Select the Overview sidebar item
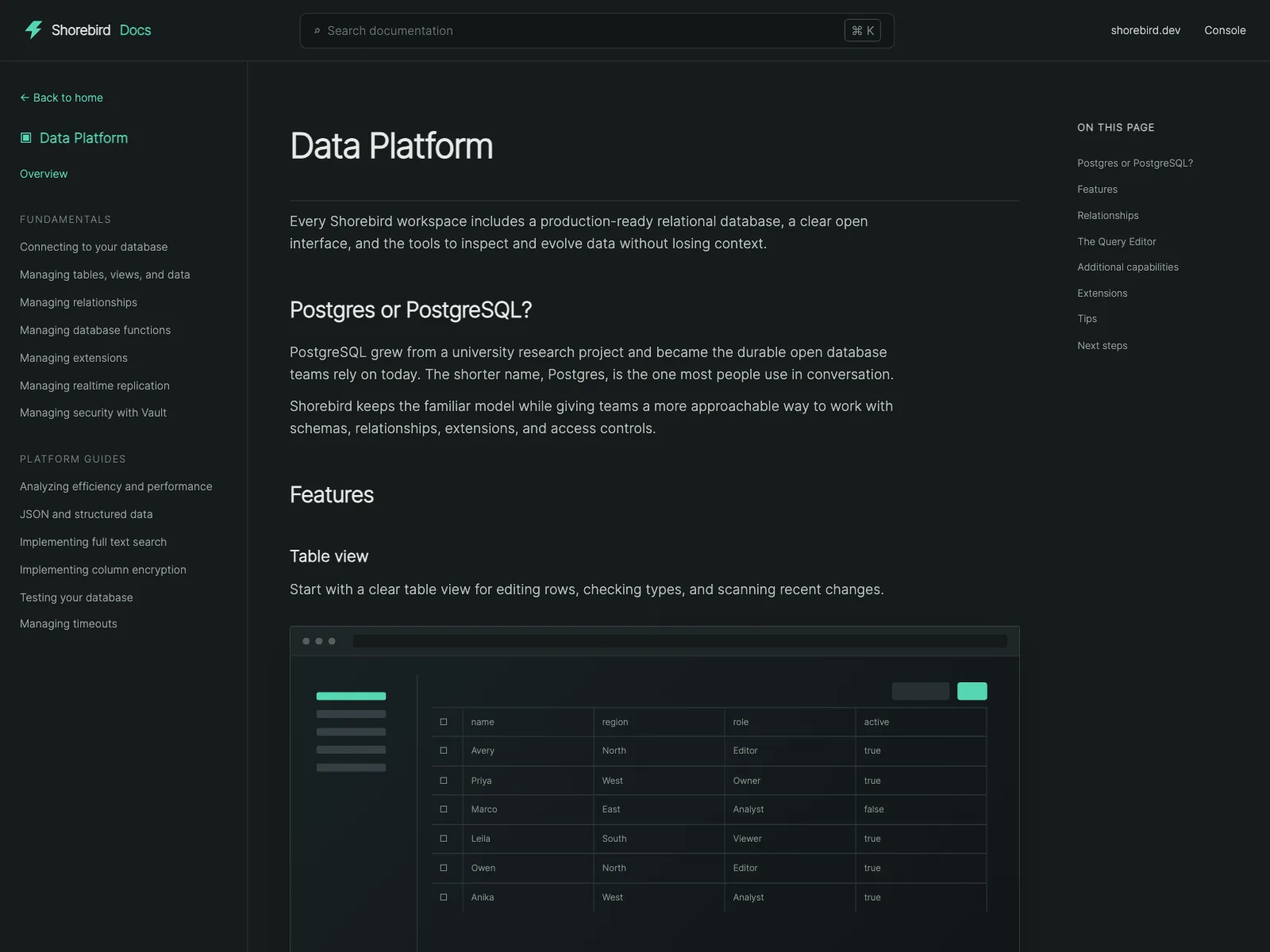Viewport: 1270px width, 952px height. point(44,174)
